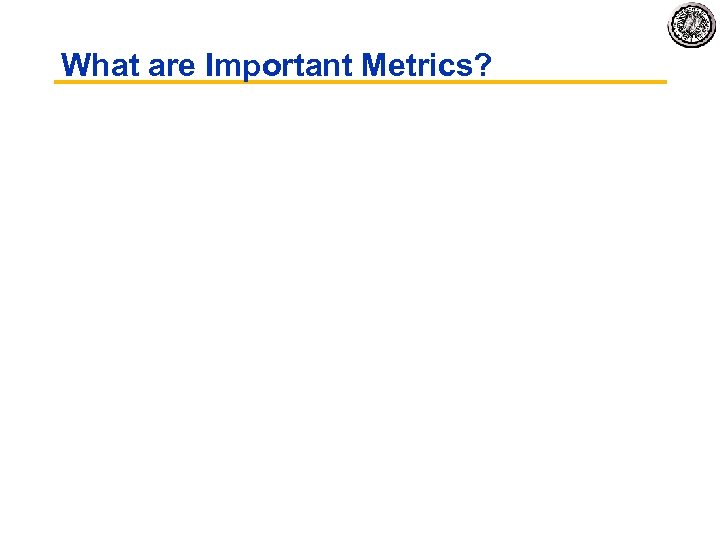Click the left end of the yellow line
The height and width of the screenshot is (540, 720).
[x=58, y=82]
